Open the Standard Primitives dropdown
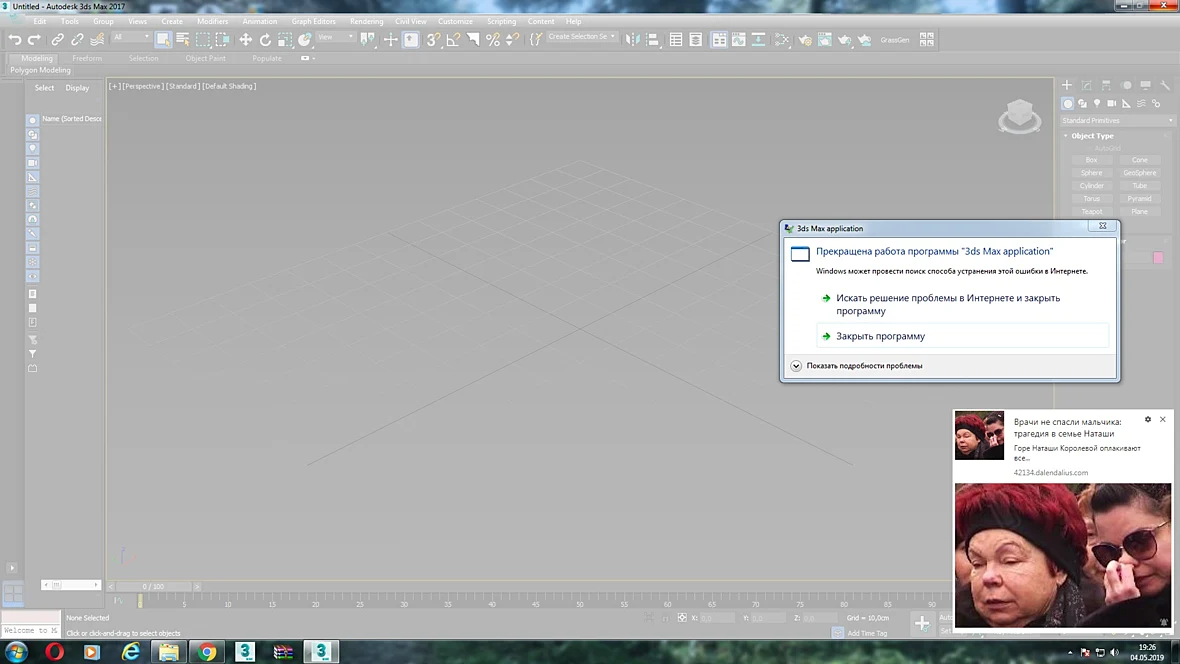The width and height of the screenshot is (1180, 664). (1117, 120)
